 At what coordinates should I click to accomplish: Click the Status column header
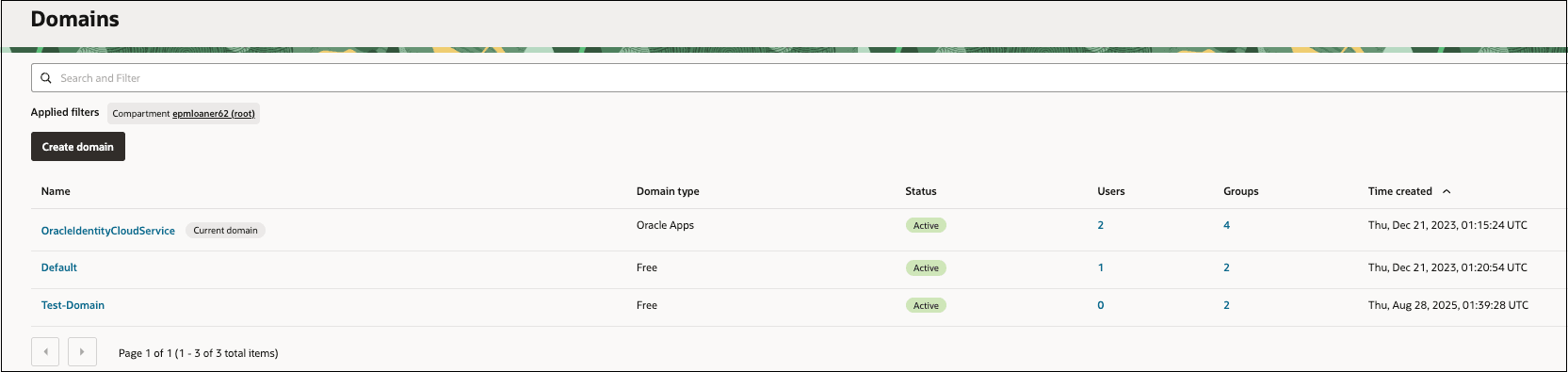point(921,191)
